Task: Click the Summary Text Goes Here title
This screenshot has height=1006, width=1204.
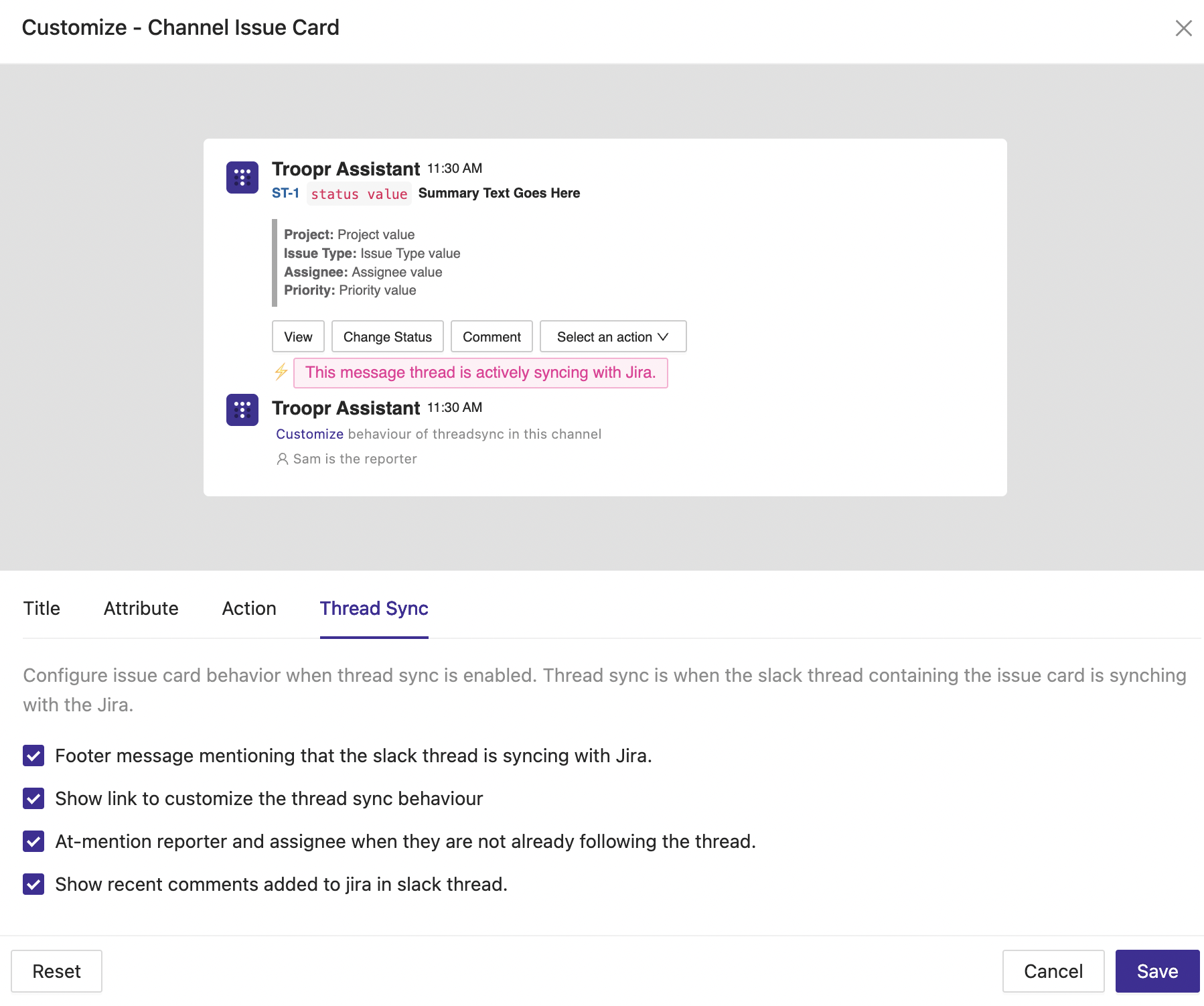Action: (x=499, y=193)
